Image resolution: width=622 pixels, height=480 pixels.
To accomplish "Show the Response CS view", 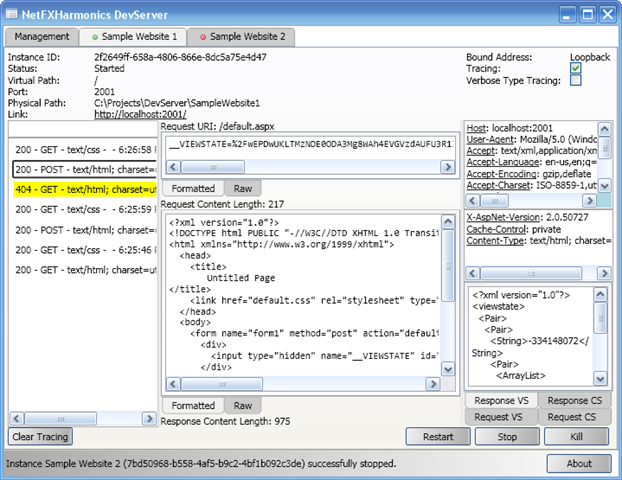I will click(x=575, y=401).
